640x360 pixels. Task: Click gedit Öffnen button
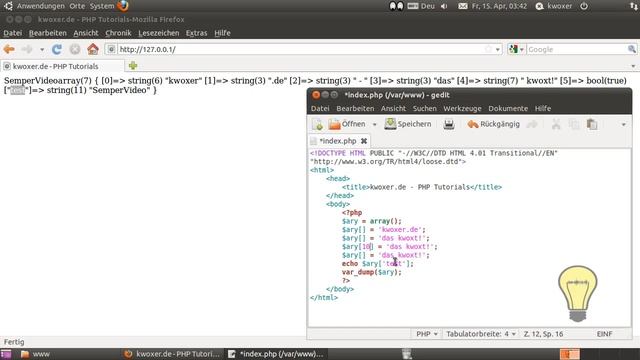[x=347, y=124]
